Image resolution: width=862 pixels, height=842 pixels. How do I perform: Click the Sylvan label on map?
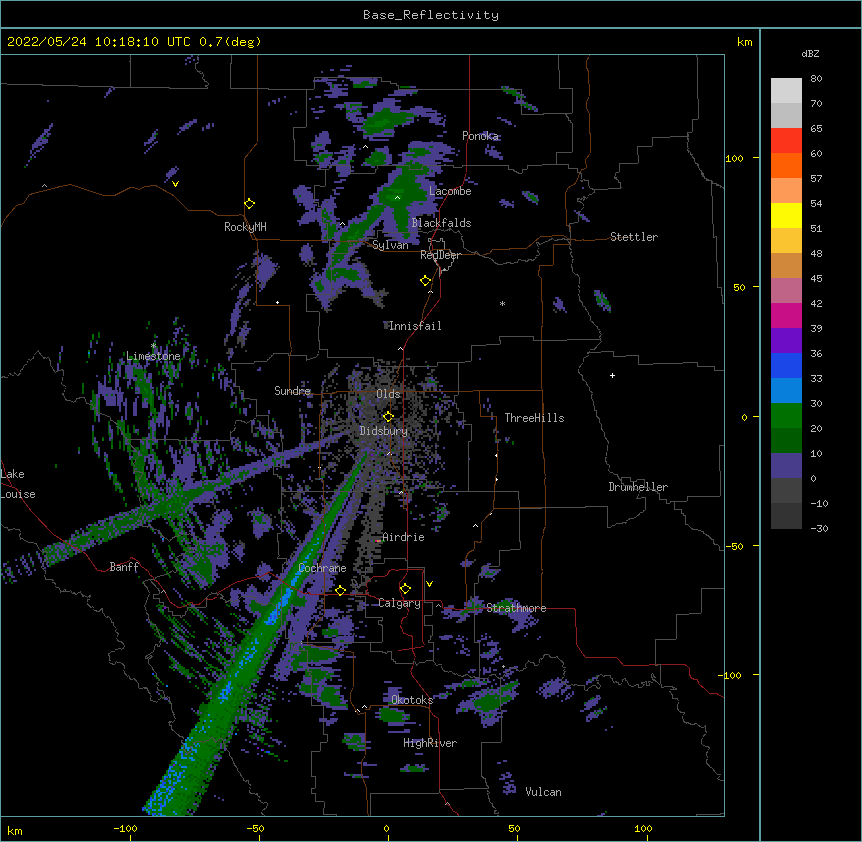(x=390, y=245)
